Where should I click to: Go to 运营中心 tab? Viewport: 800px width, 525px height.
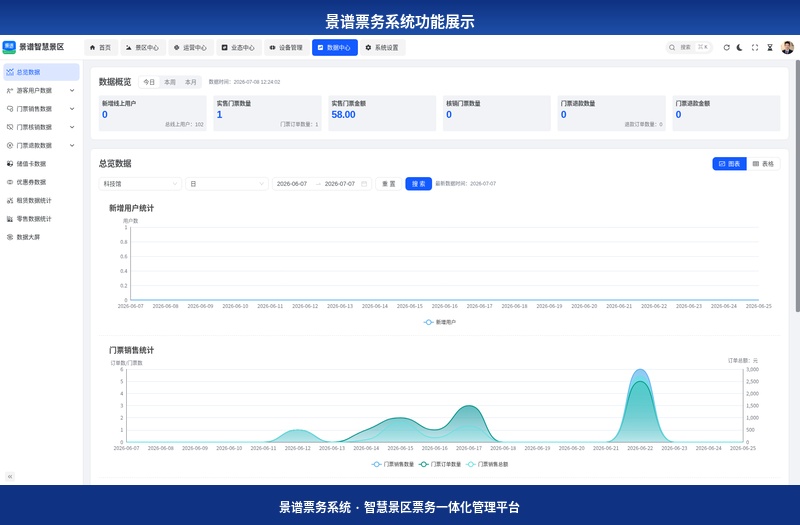191,47
